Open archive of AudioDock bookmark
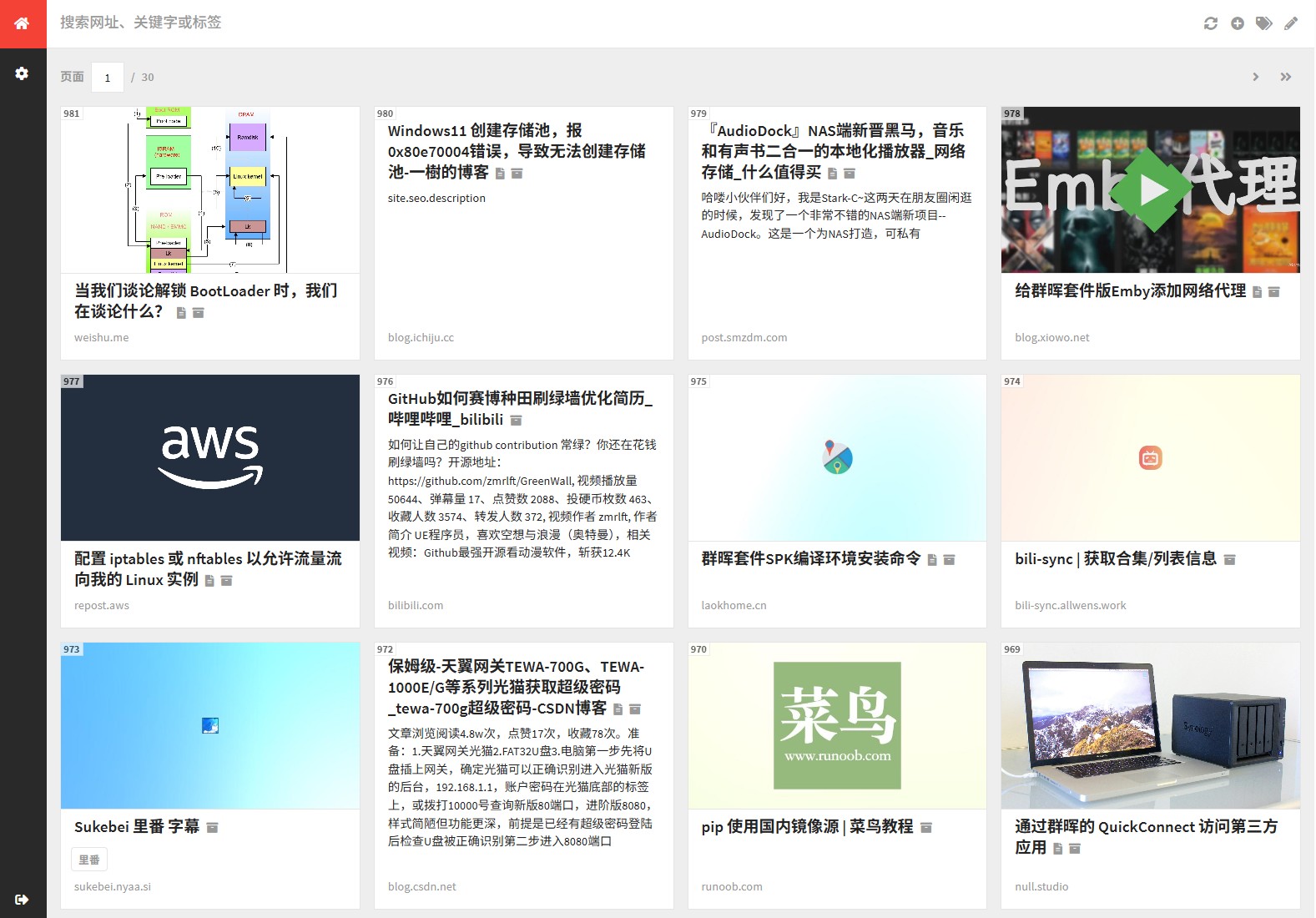 [850, 174]
